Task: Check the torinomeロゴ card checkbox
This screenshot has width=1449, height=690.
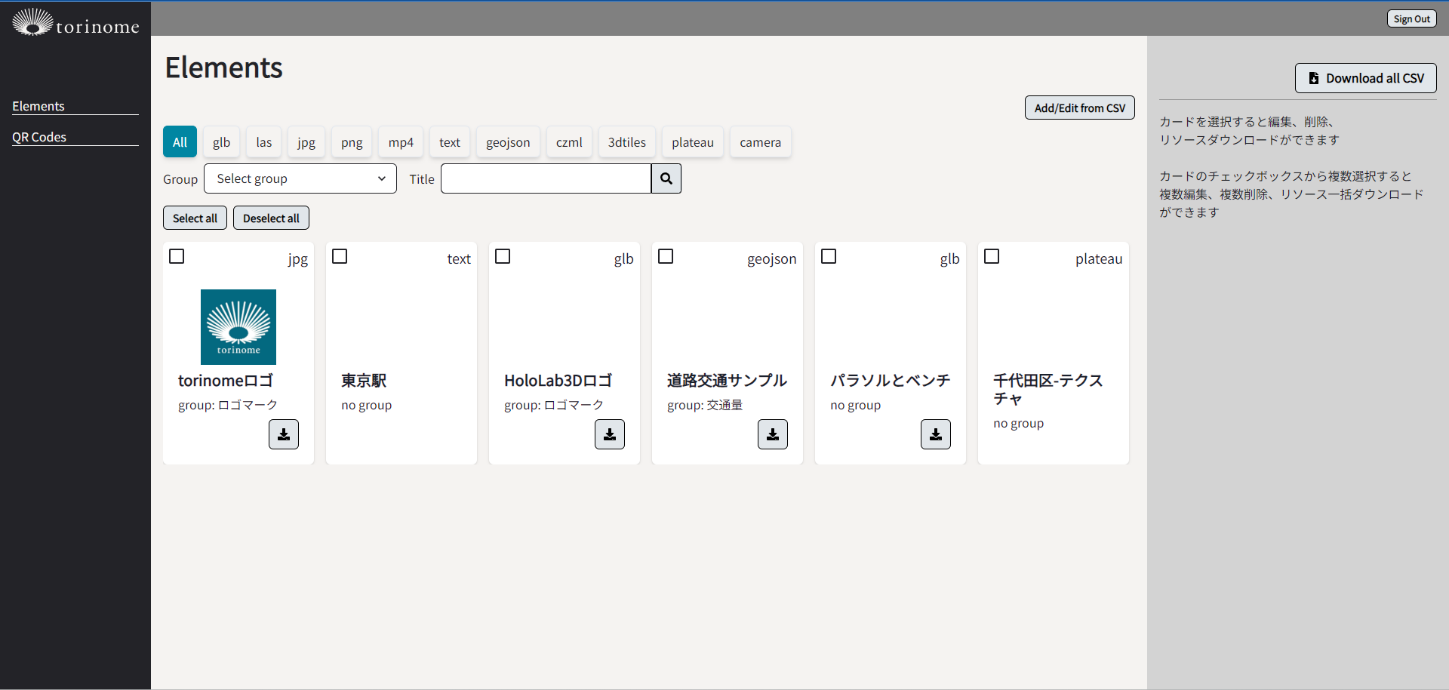Action: pos(177,257)
